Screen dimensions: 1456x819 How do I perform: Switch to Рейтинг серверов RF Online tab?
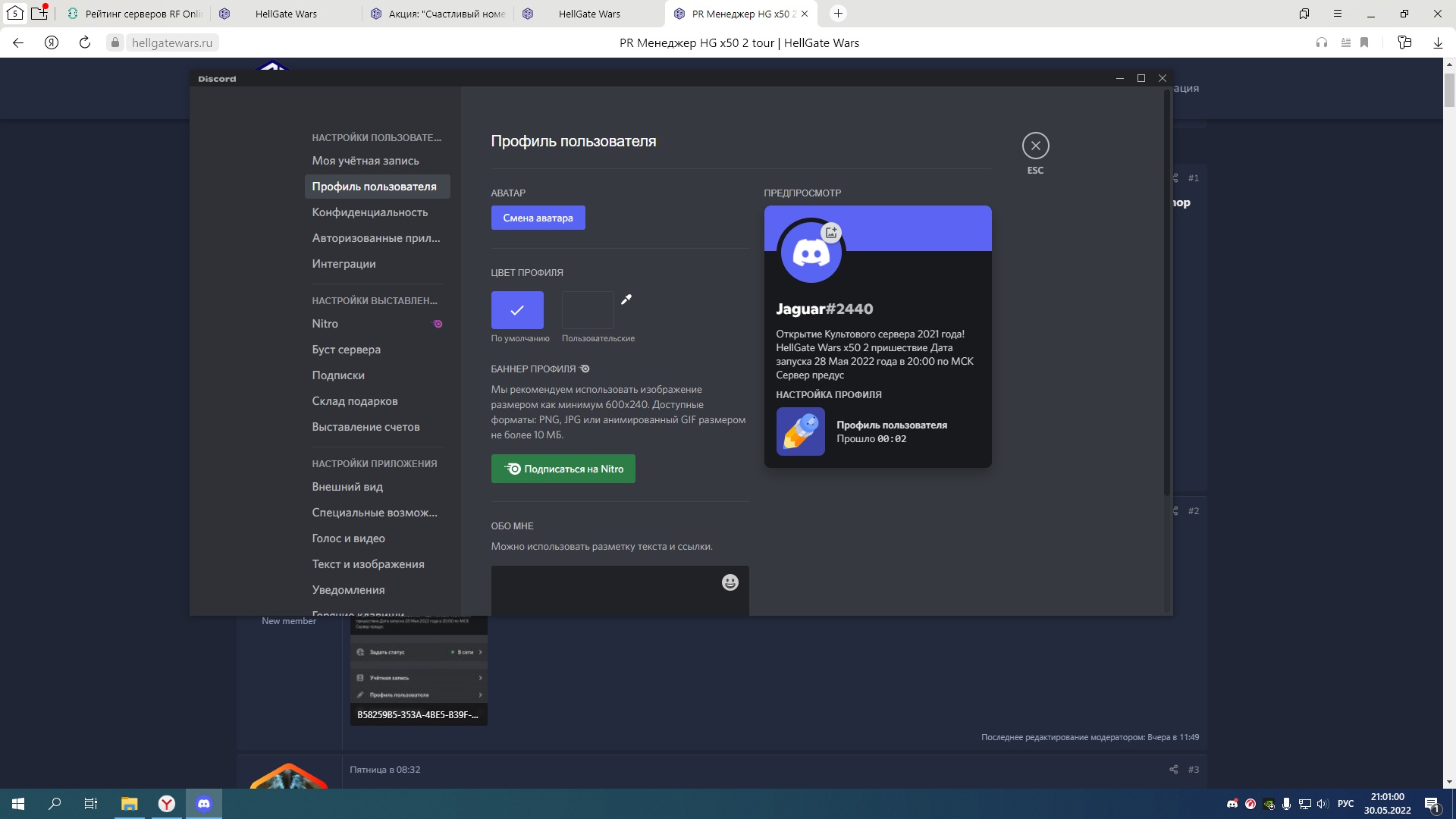tap(134, 14)
